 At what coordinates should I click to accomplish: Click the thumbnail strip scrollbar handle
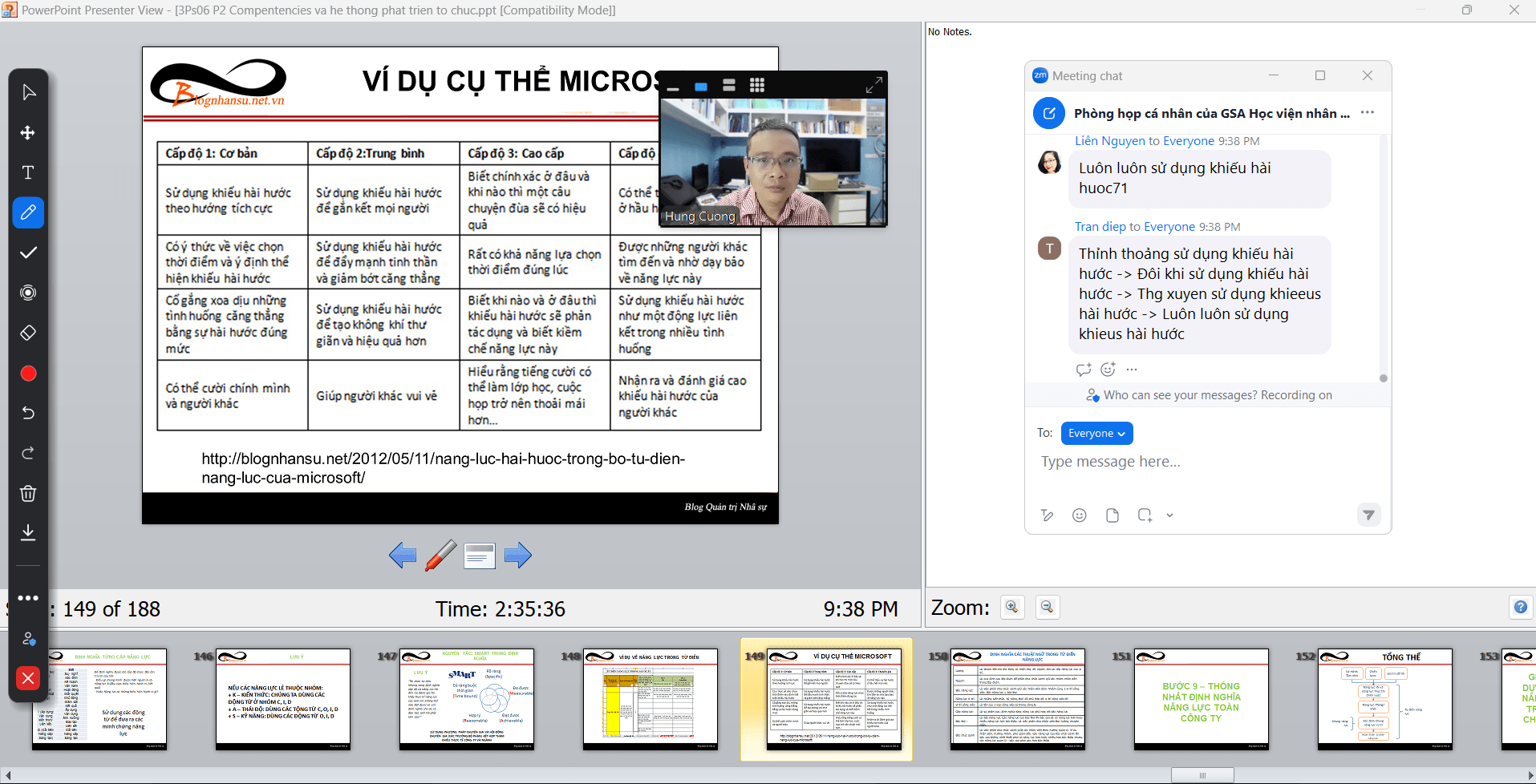coord(1202,775)
